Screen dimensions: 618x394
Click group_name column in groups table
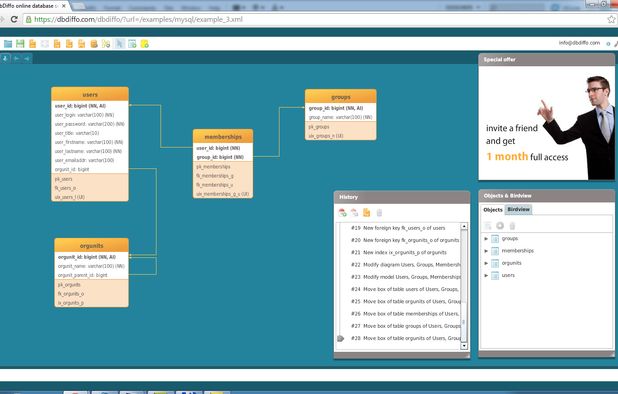[x=341, y=117]
